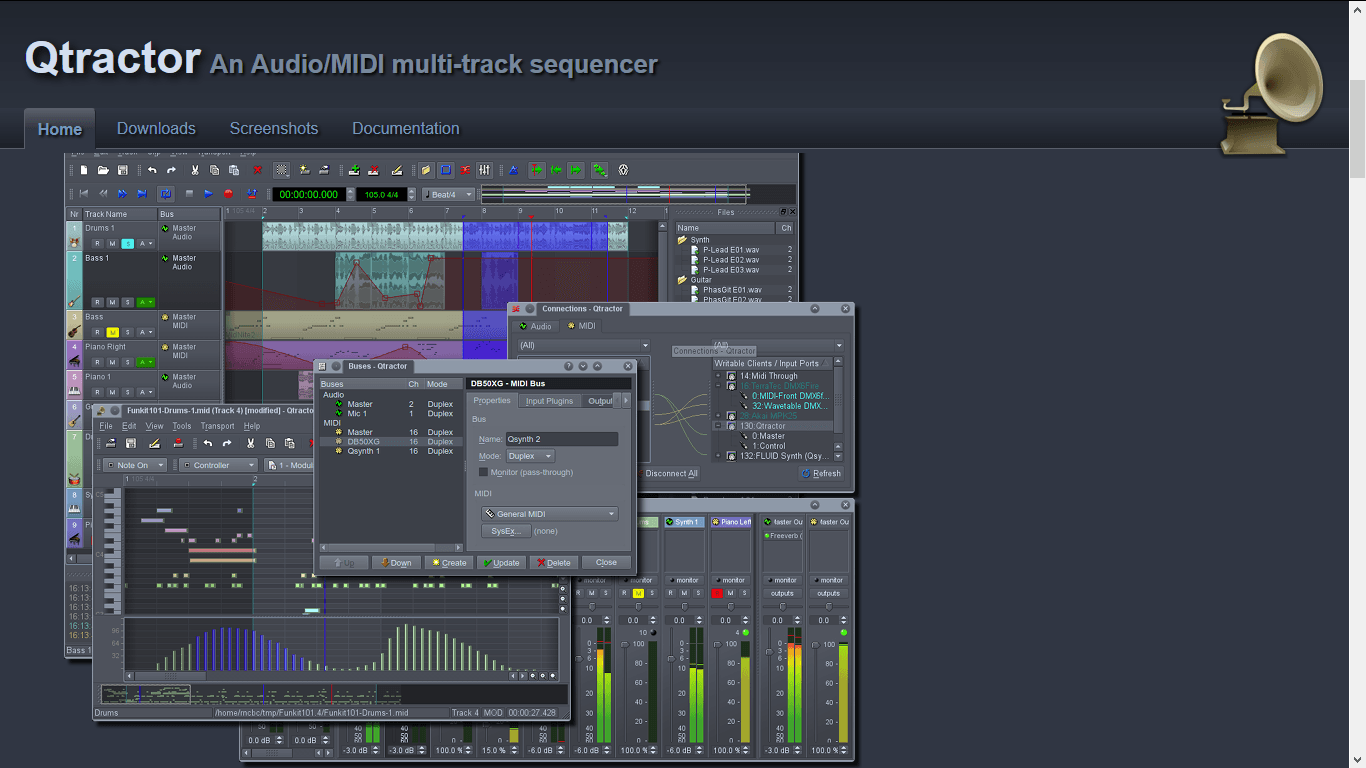The width and height of the screenshot is (1366, 768).
Task: Click the Punch in/out icon next to Record
Action: (x=252, y=194)
